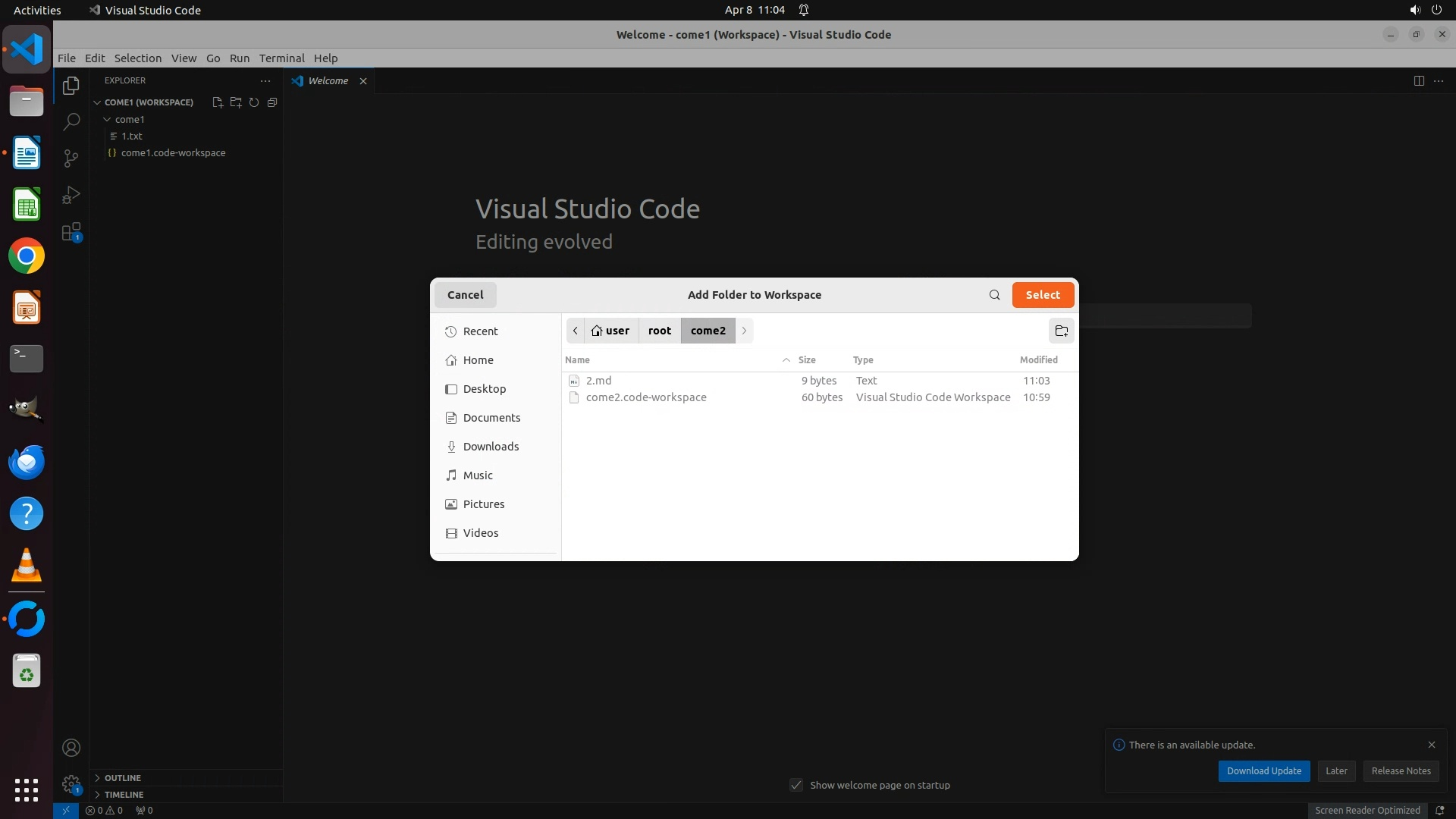
Task: Open the Source Control view icon
Action: (71, 158)
